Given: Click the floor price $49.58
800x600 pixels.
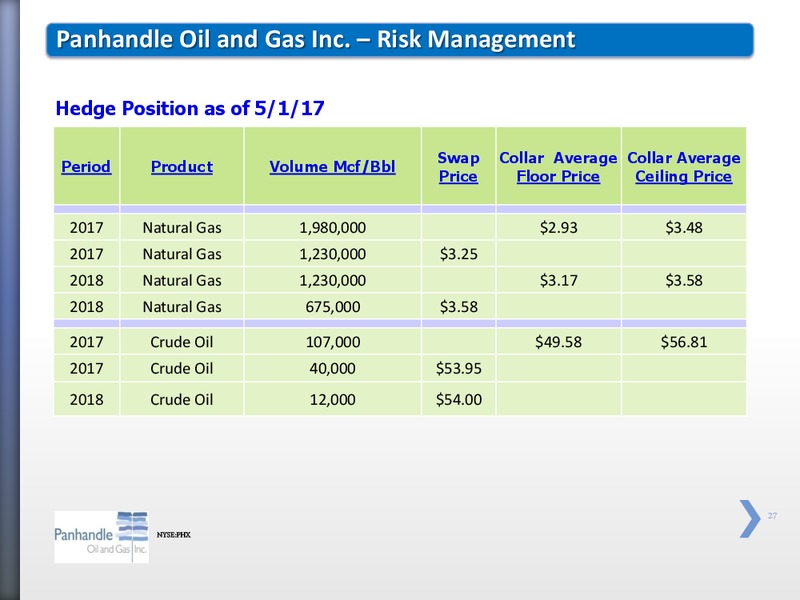Looking at the screenshot, I should click(558, 342).
